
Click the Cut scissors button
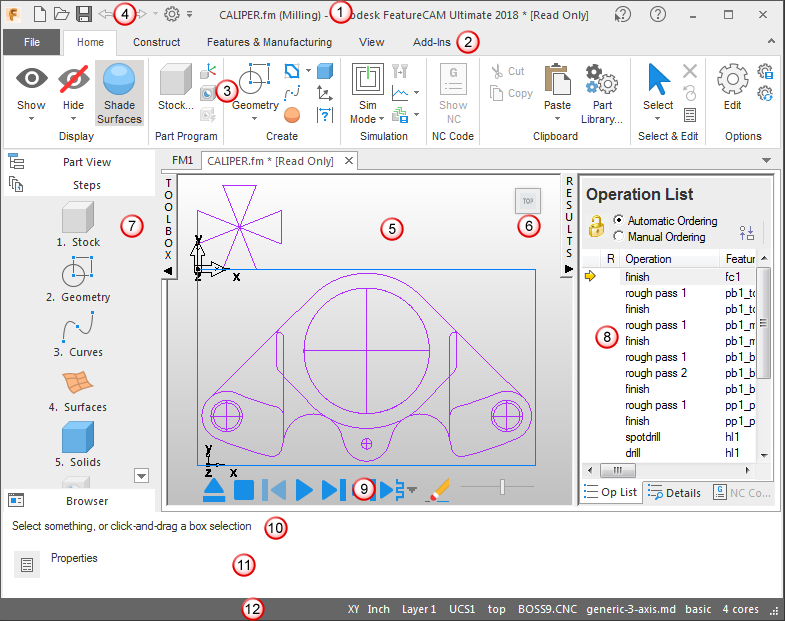[508, 71]
